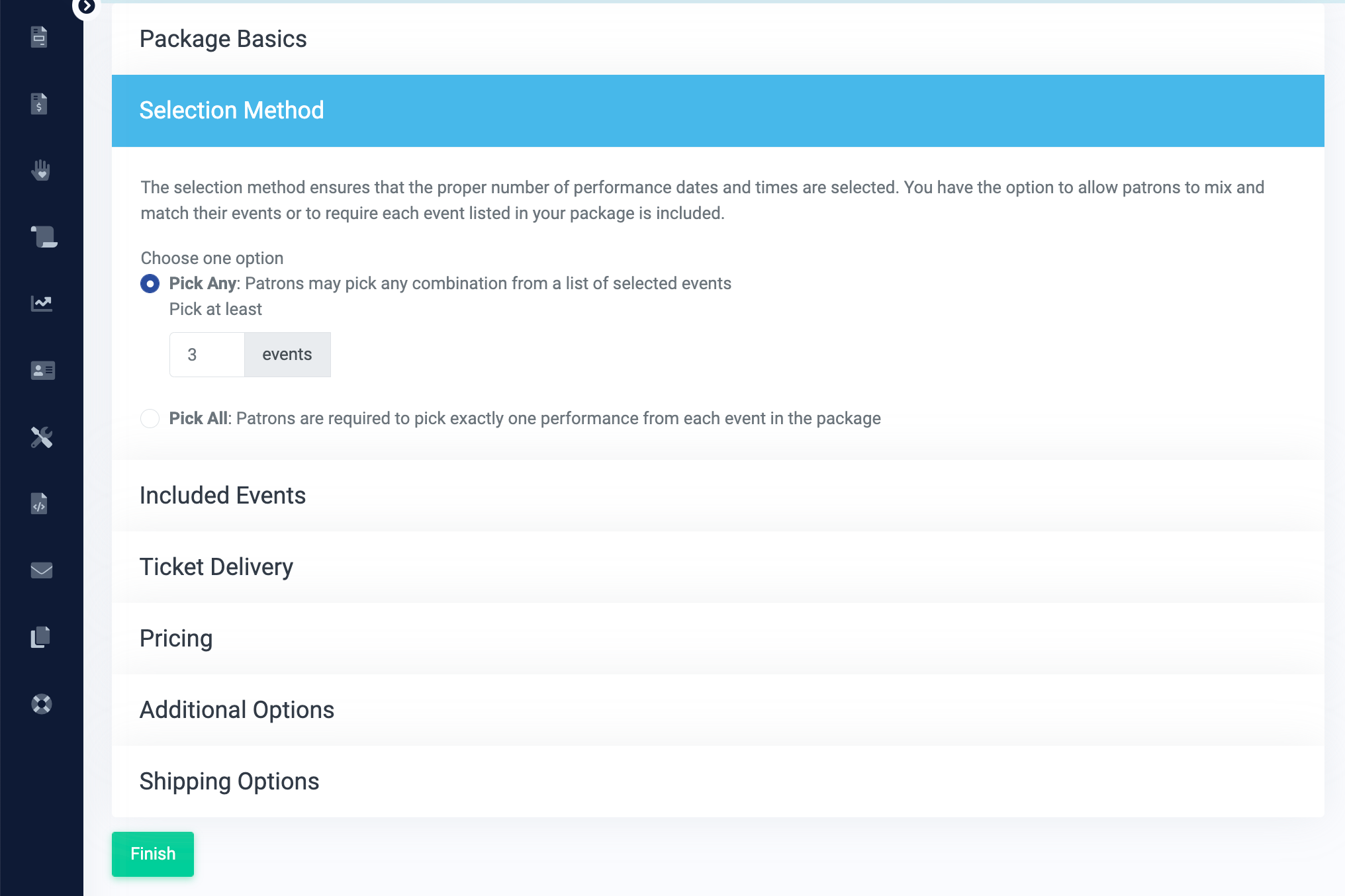Expand the Included Events section

(222, 496)
